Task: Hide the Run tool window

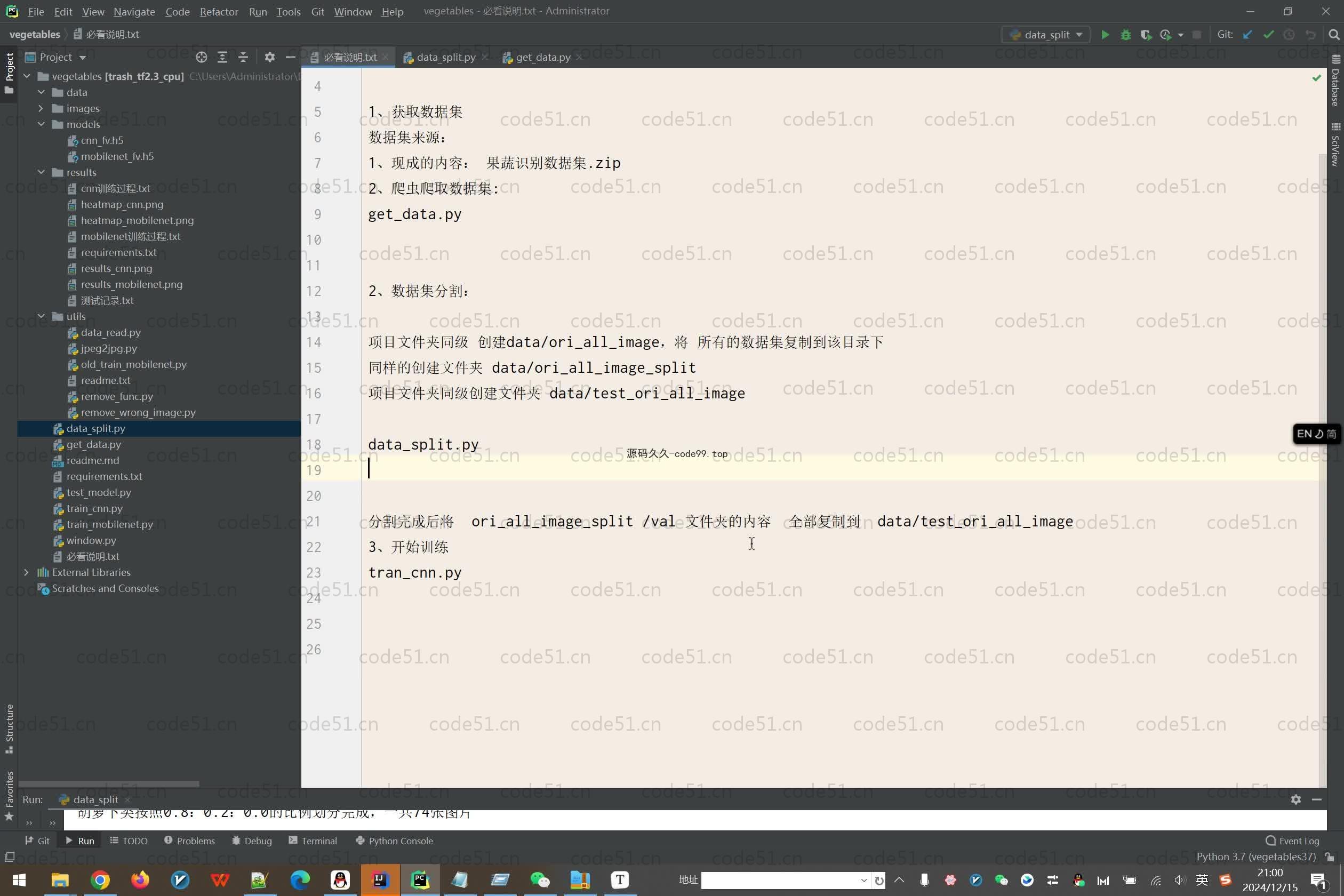Action: [x=1317, y=799]
